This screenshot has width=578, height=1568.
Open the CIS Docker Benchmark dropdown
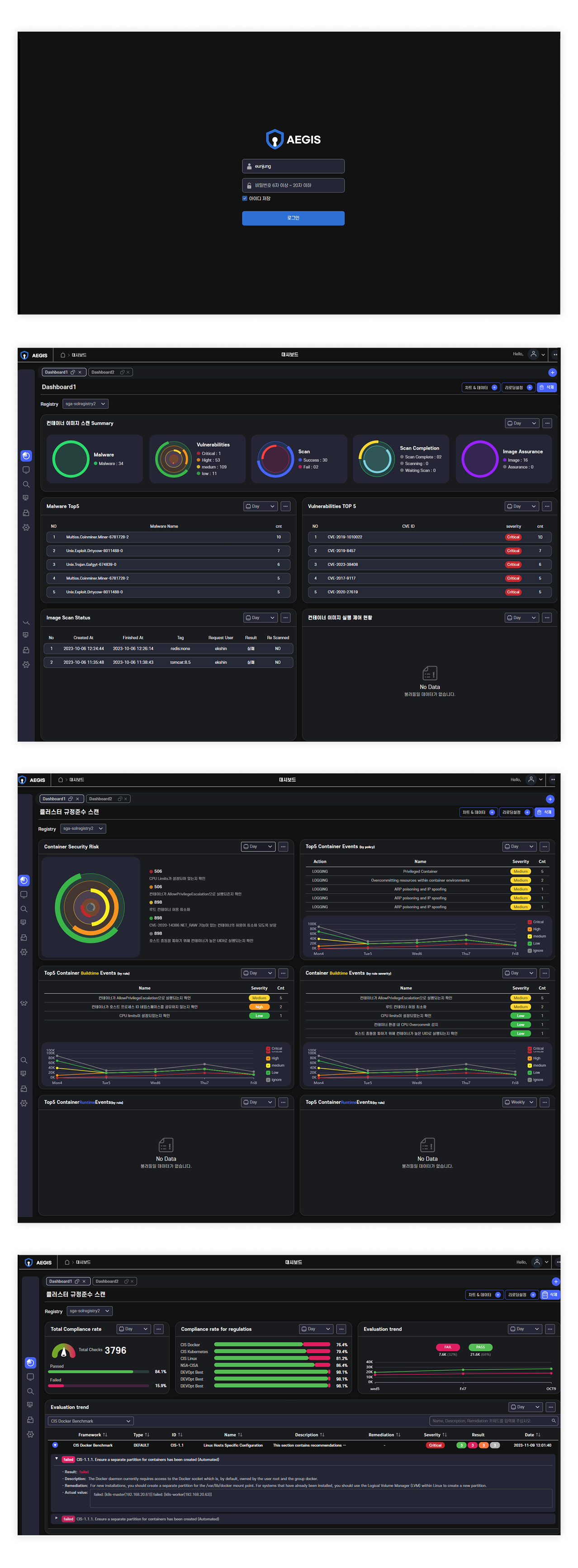pos(90,1421)
